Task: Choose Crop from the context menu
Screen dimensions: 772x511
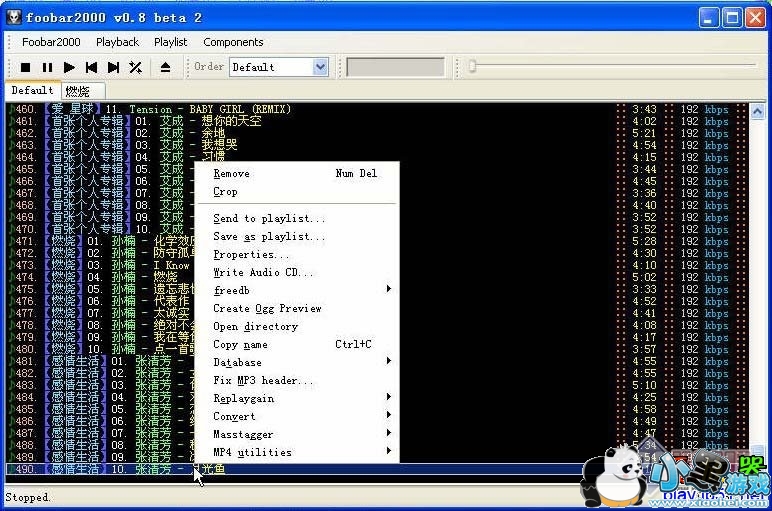Action: pos(297,192)
